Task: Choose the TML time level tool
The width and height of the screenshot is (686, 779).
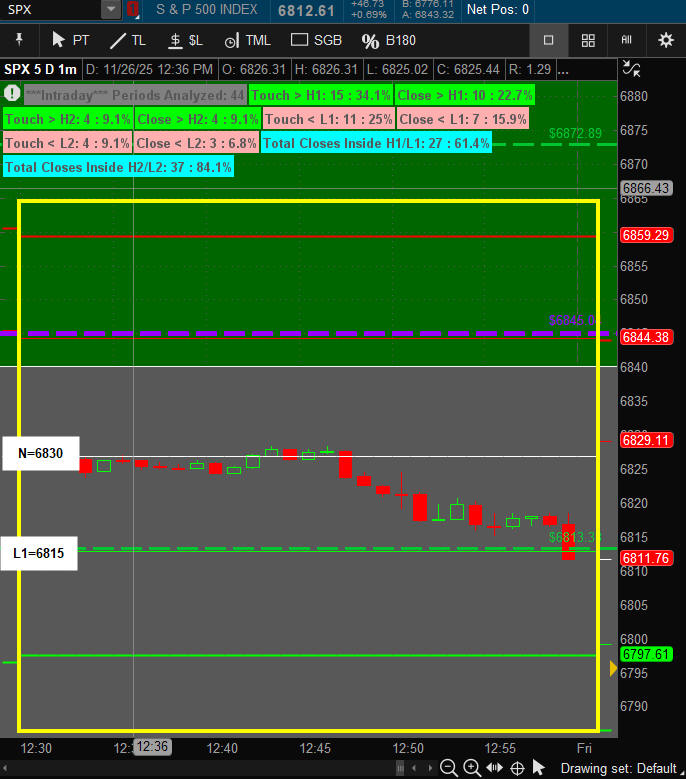Action: (x=247, y=41)
